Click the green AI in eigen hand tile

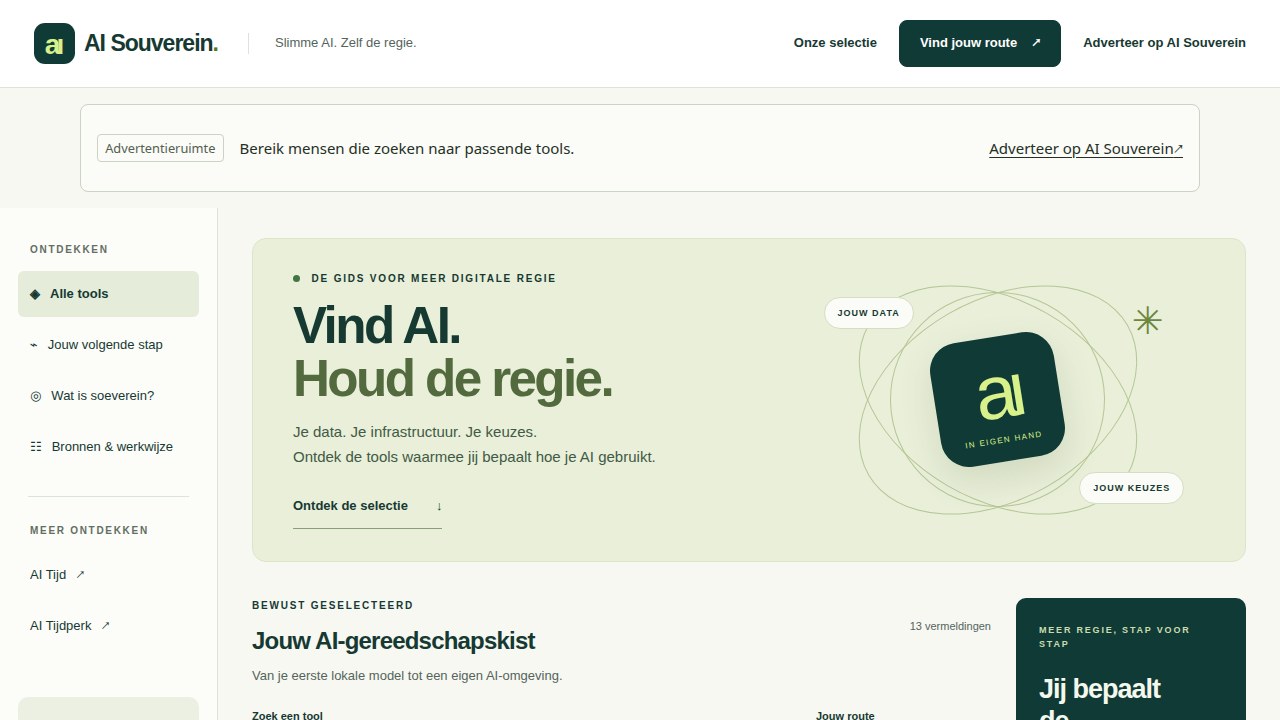pos(997,400)
